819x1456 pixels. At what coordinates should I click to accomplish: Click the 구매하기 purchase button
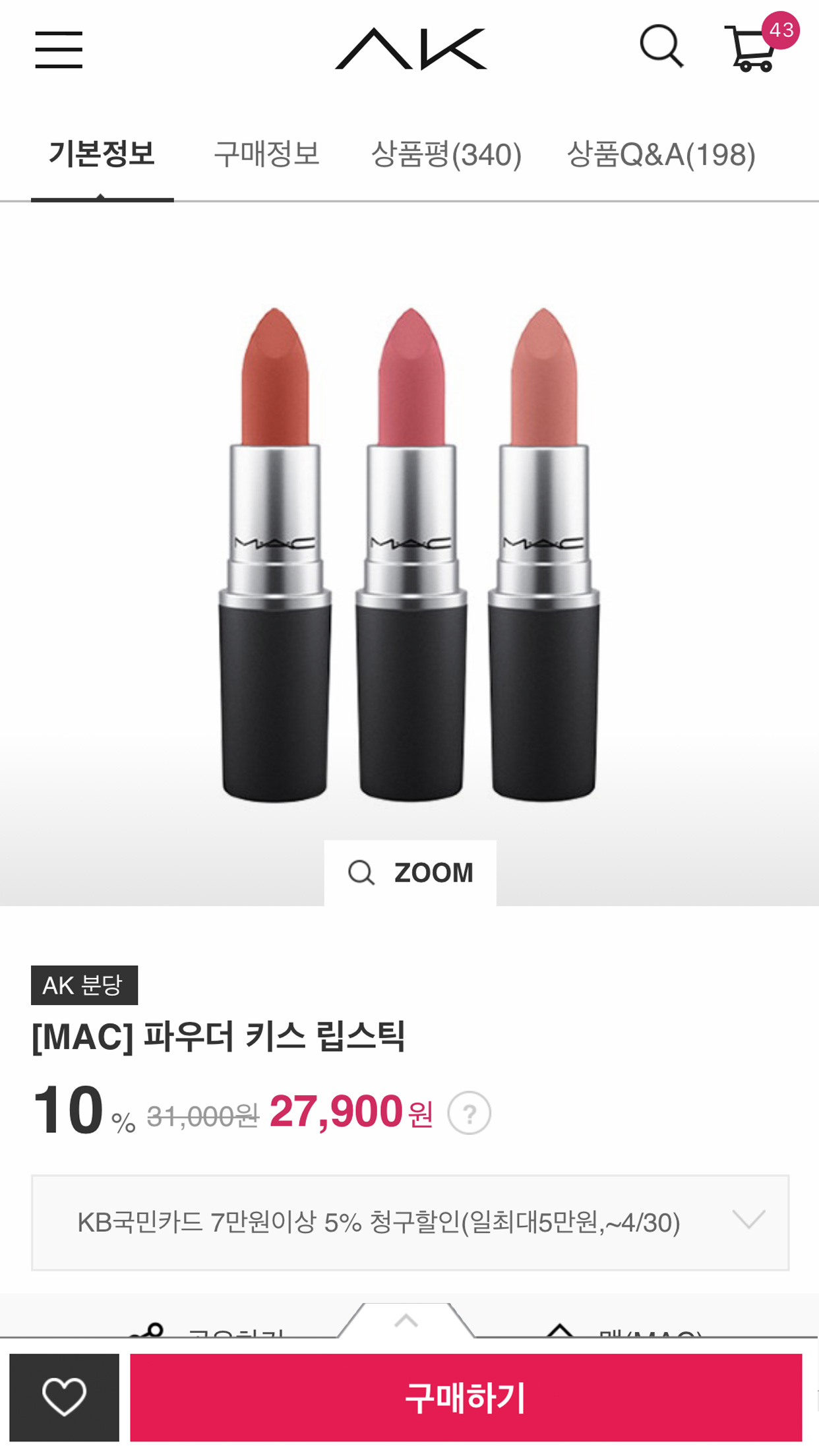tap(466, 1397)
